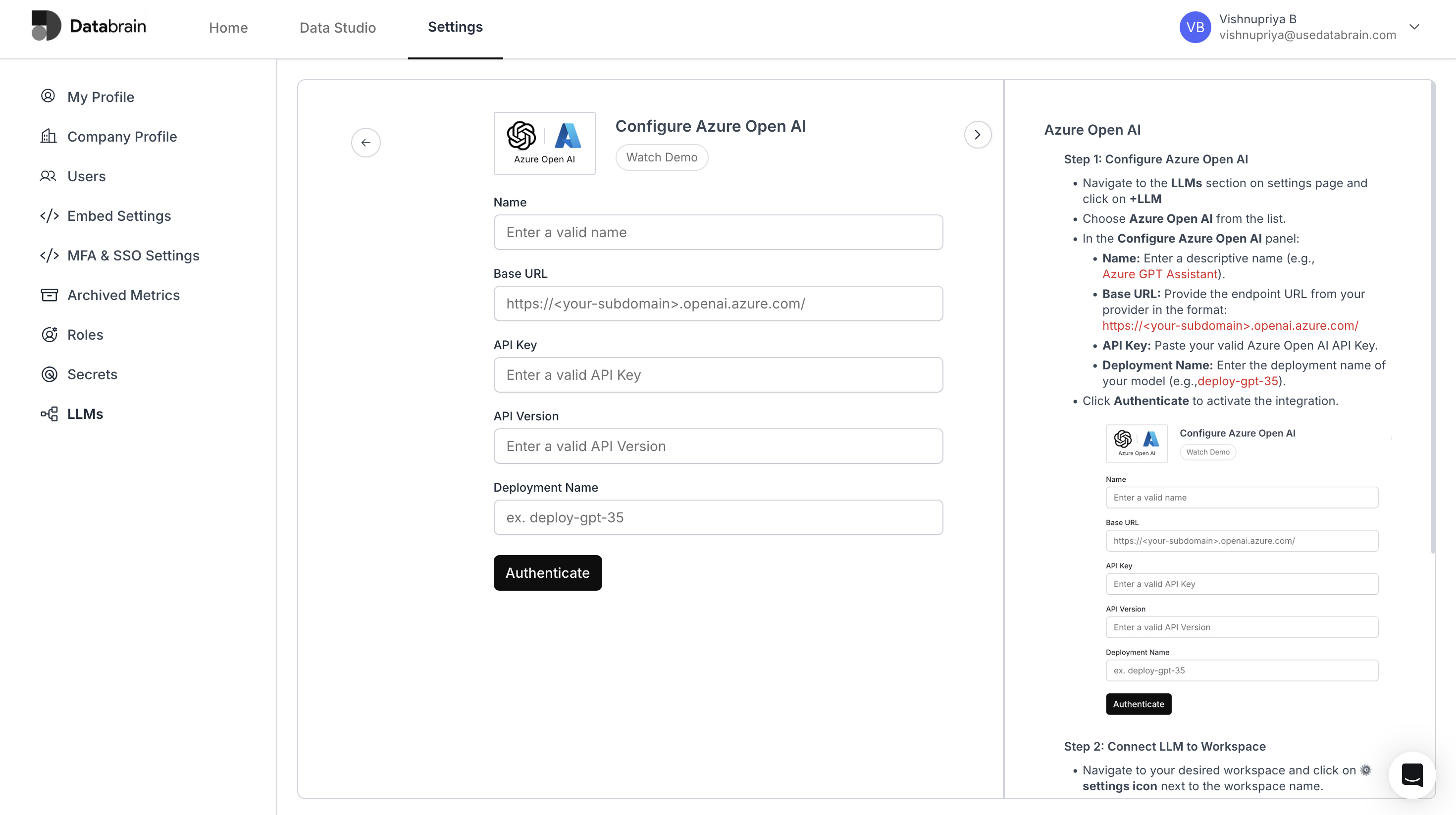Open the chat support widget icon

click(x=1412, y=775)
